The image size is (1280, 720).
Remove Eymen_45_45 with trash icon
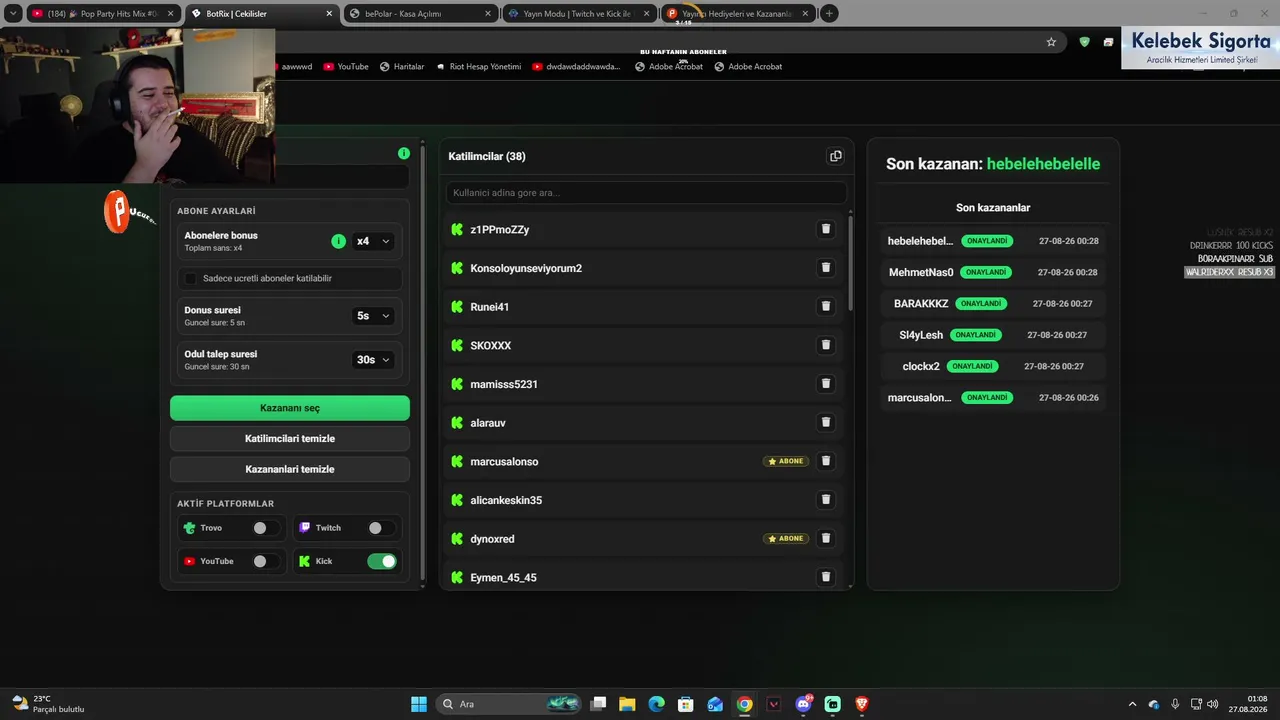pyautogui.click(x=826, y=577)
